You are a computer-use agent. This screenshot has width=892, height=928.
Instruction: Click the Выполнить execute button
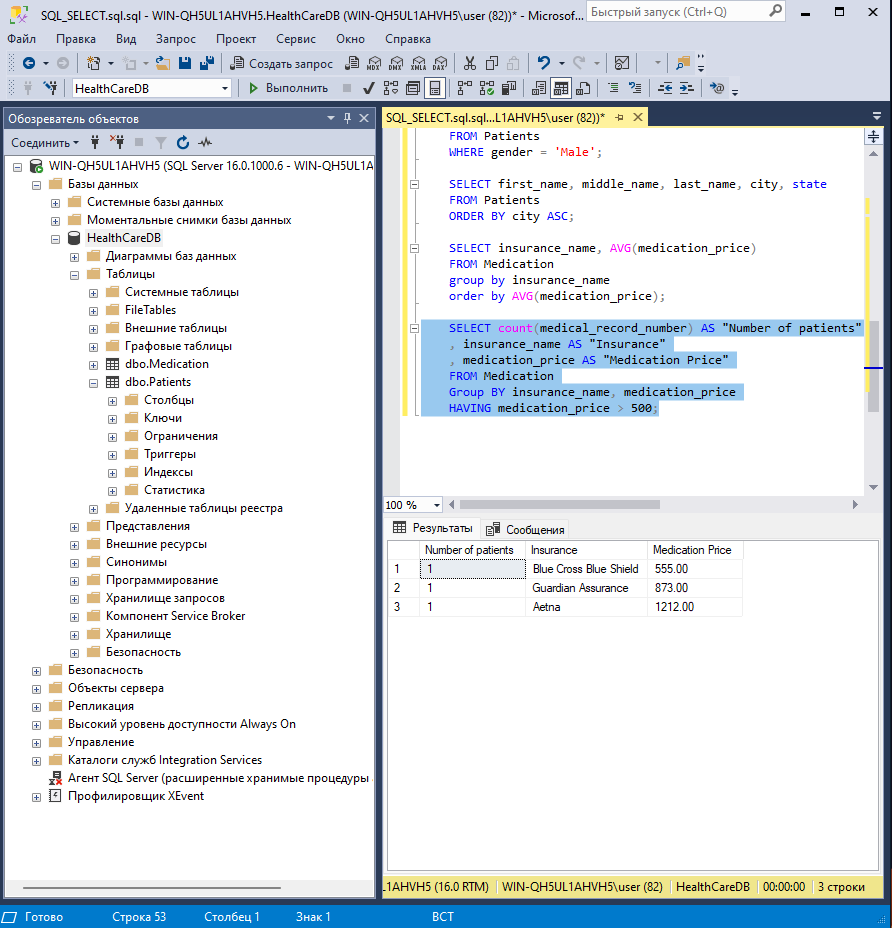tap(289, 88)
